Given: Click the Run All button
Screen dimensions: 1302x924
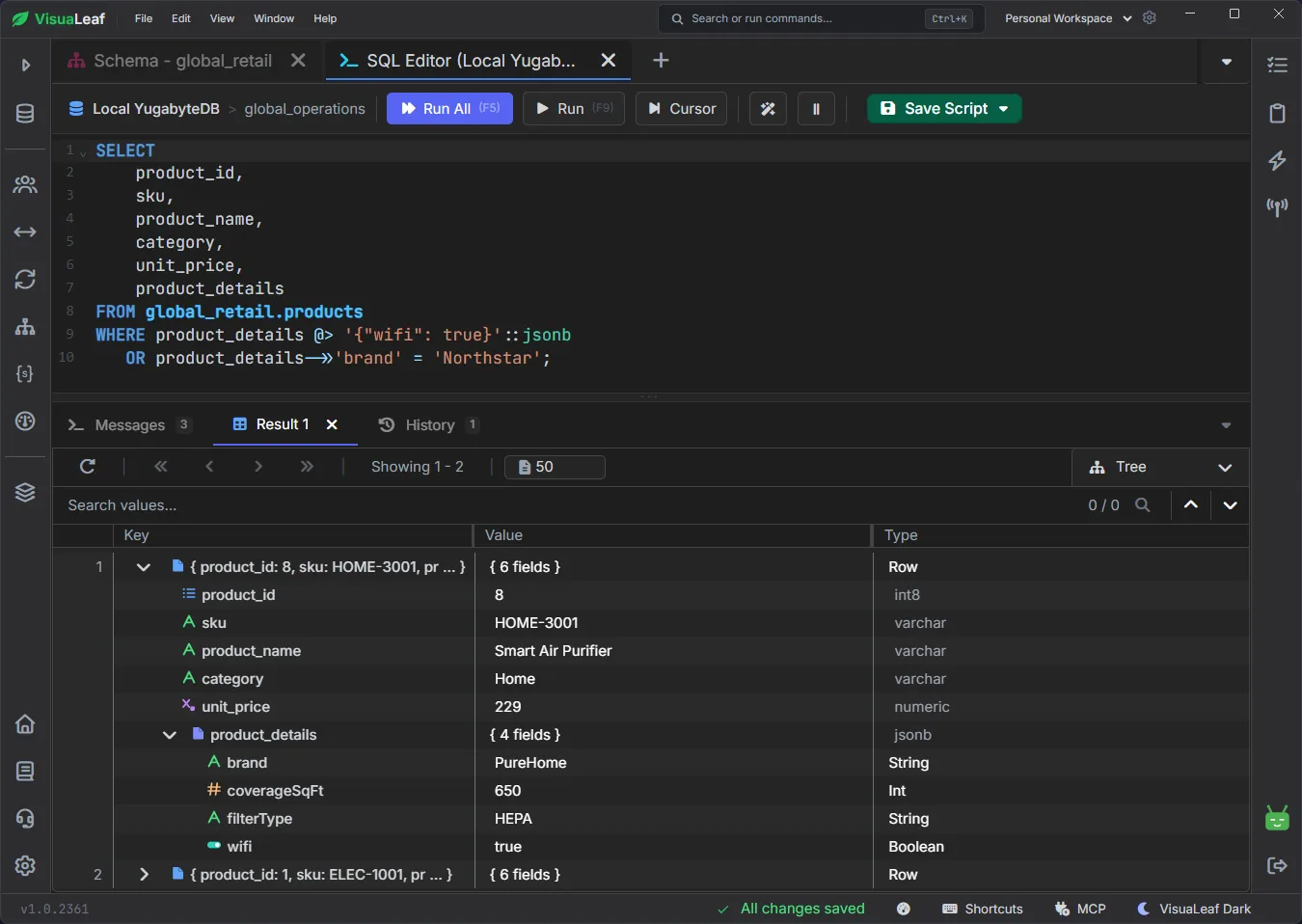Looking at the screenshot, I should pos(449,109).
